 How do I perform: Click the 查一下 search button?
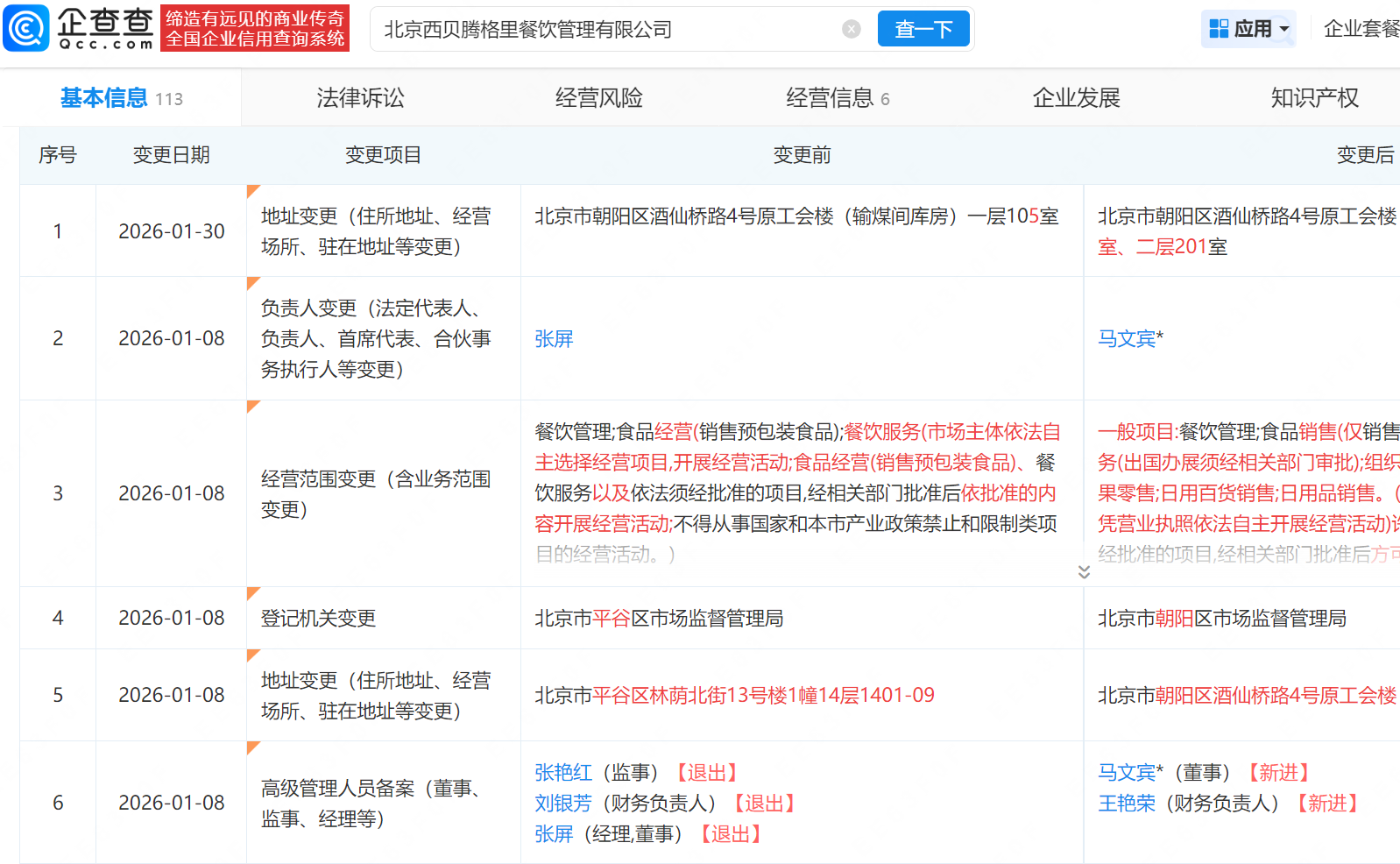pyautogui.click(x=923, y=29)
